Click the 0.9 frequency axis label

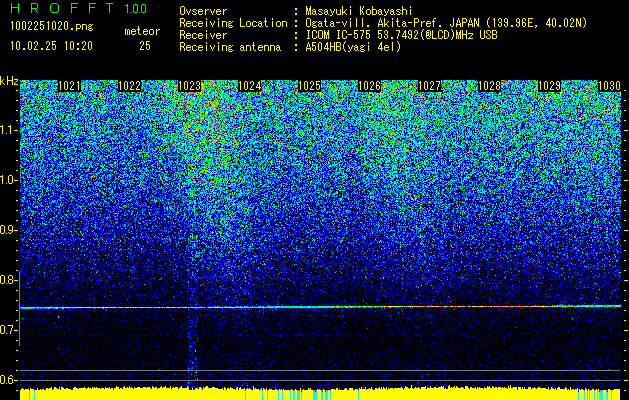(x=8, y=230)
